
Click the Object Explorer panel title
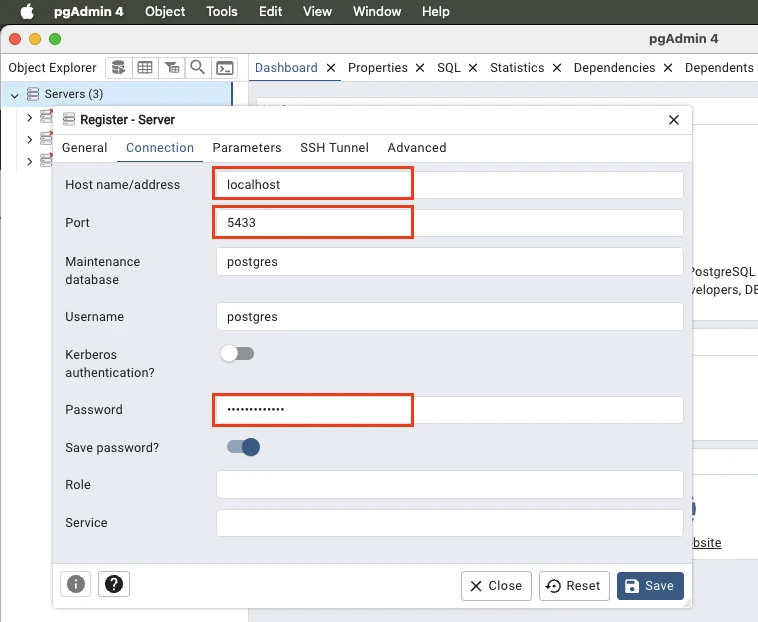(x=52, y=68)
